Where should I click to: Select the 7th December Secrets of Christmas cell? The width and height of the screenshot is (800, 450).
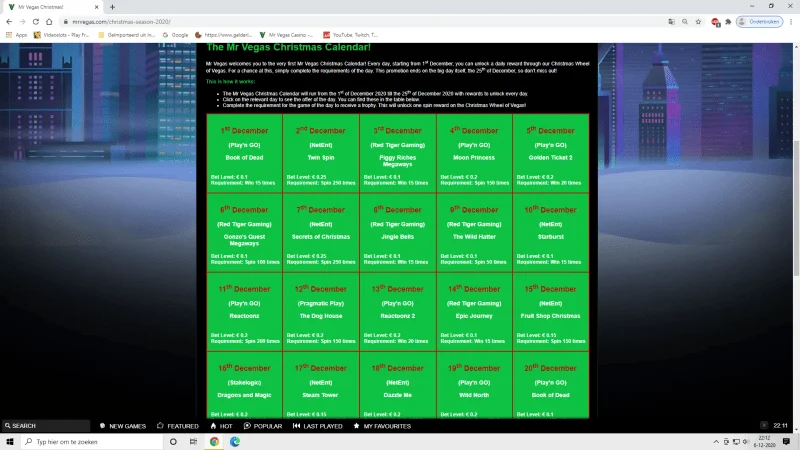321,232
